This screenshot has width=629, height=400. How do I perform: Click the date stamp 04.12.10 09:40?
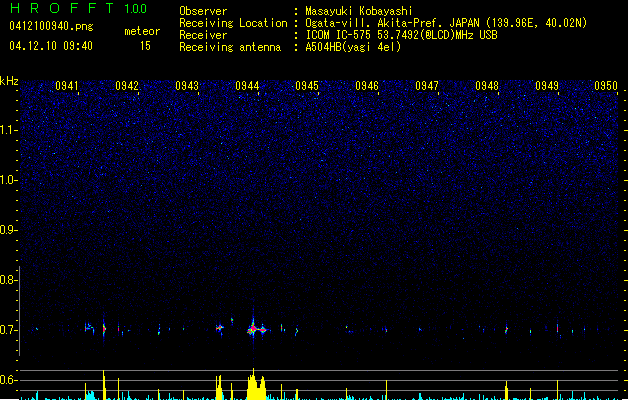click(51, 46)
